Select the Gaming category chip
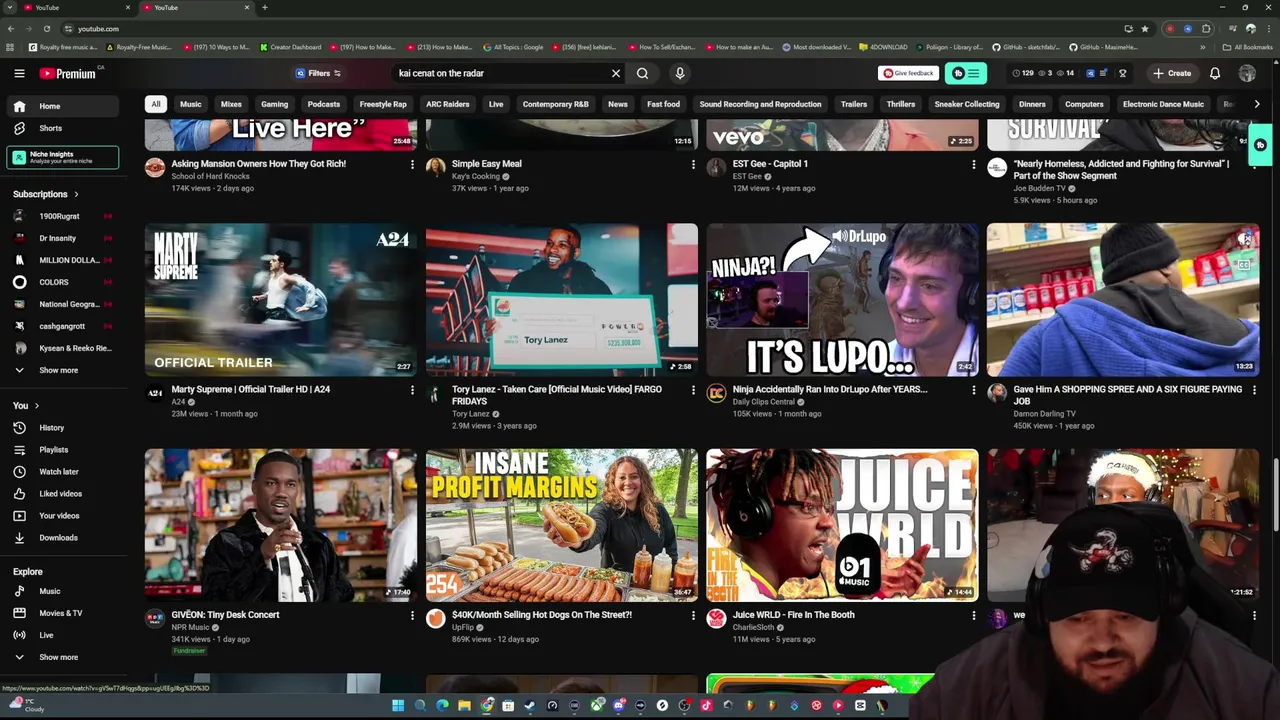Screen dimensions: 1280x720 pos(274,104)
